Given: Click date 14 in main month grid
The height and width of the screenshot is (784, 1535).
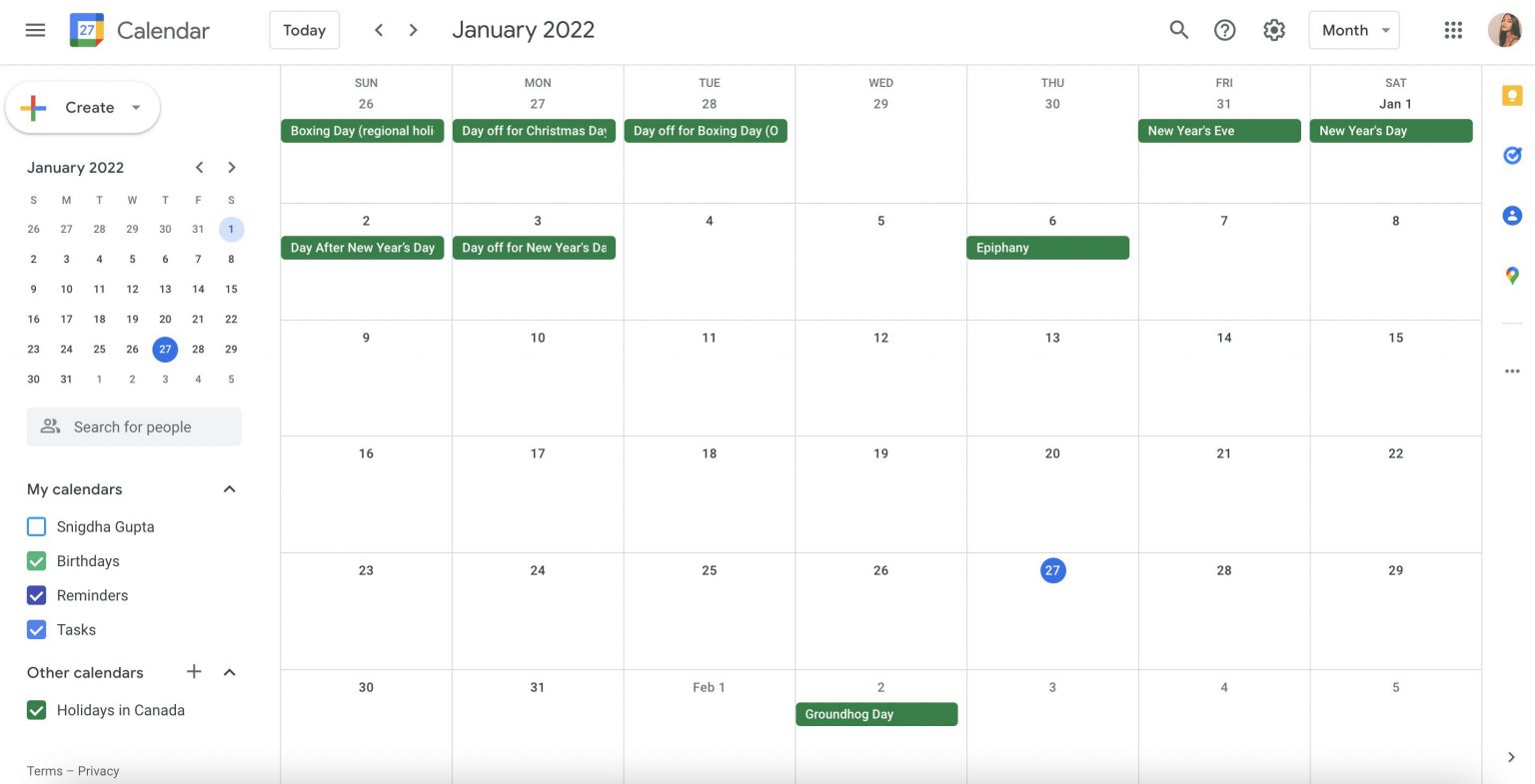Looking at the screenshot, I should 1224,338.
